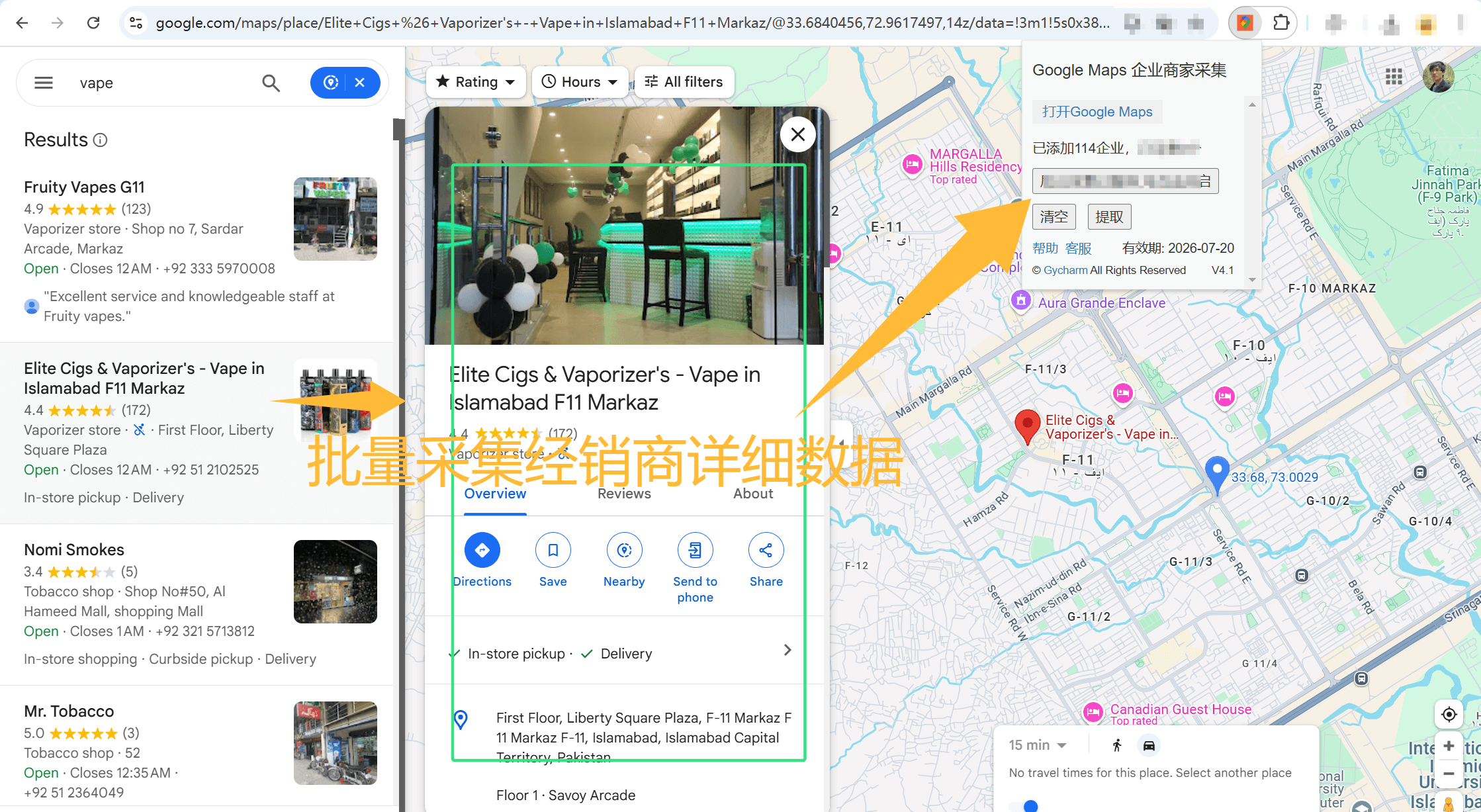The image size is (1481, 812).
Task: Share the place via Share icon
Action: [x=766, y=550]
